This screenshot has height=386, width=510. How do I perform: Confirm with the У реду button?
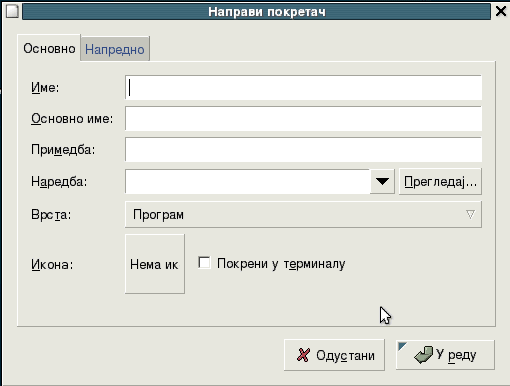(x=445, y=355)
